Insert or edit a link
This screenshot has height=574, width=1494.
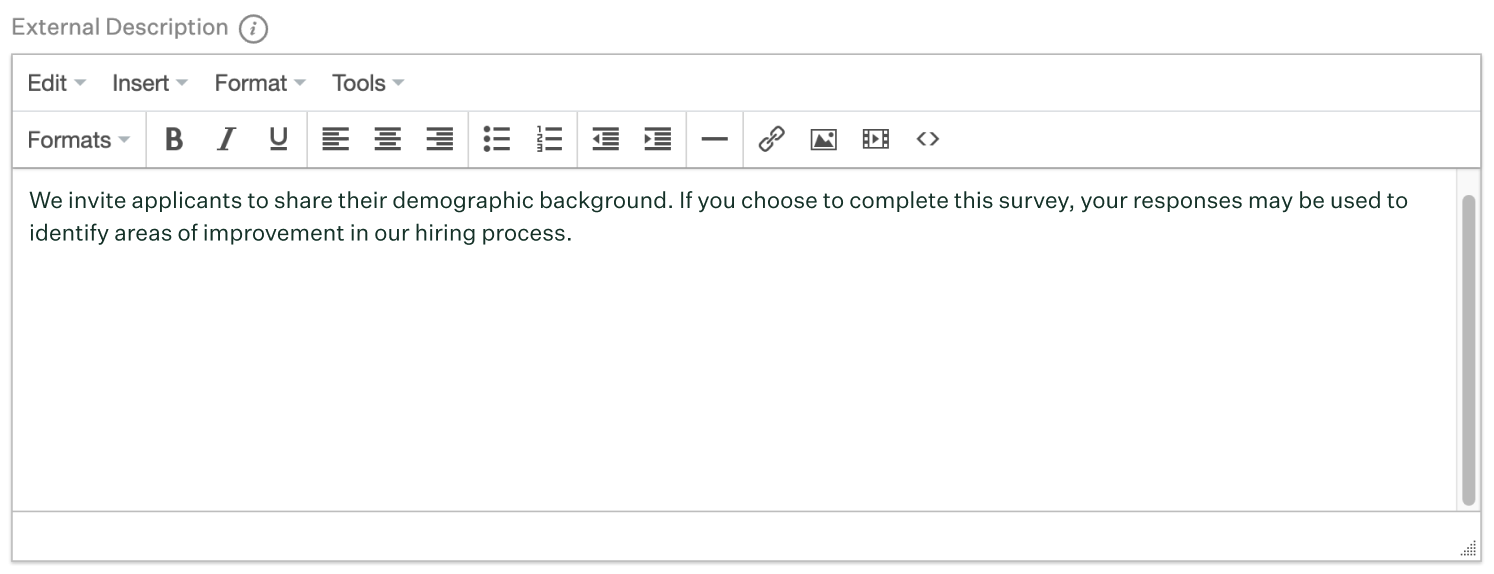tap(771, 140)
